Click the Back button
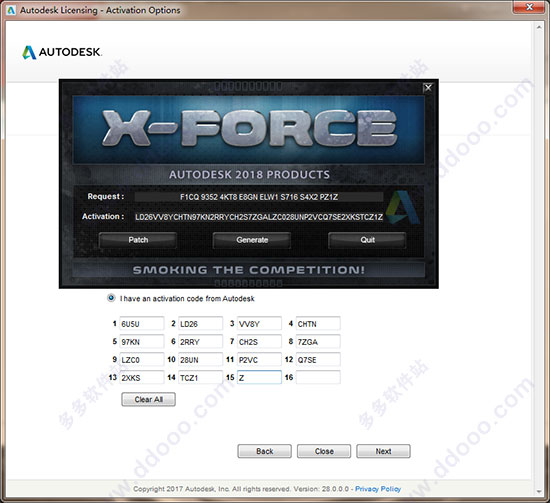 (x=264, y=451)
